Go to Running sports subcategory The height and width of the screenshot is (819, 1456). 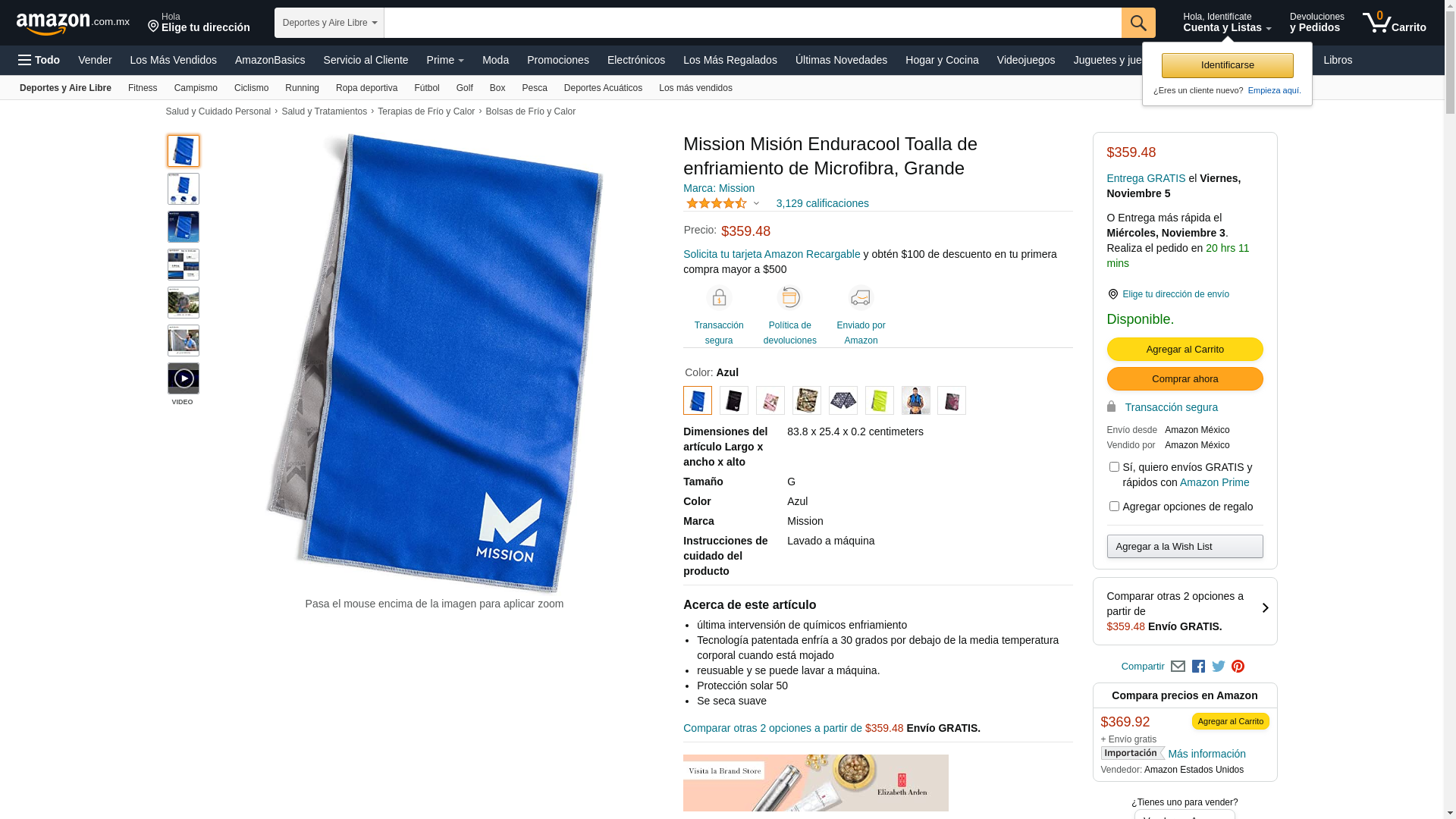click(x=302, y=88)
